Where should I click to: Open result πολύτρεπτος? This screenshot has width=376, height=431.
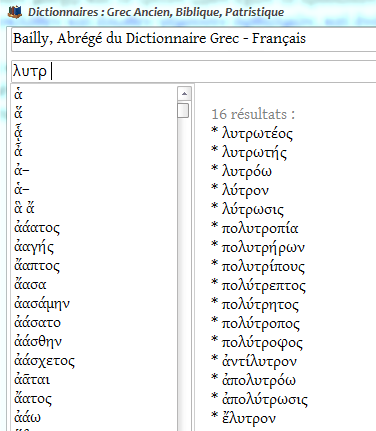[x=263, y=286]
